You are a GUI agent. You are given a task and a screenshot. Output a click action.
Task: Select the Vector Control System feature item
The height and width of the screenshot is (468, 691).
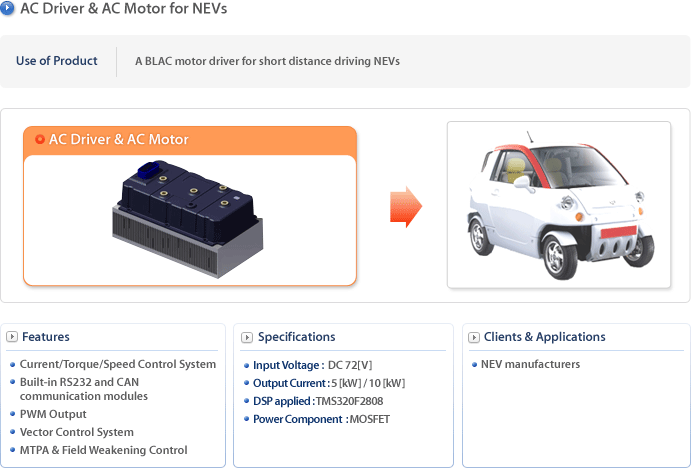pyautogui.click(x=77, y=432)
